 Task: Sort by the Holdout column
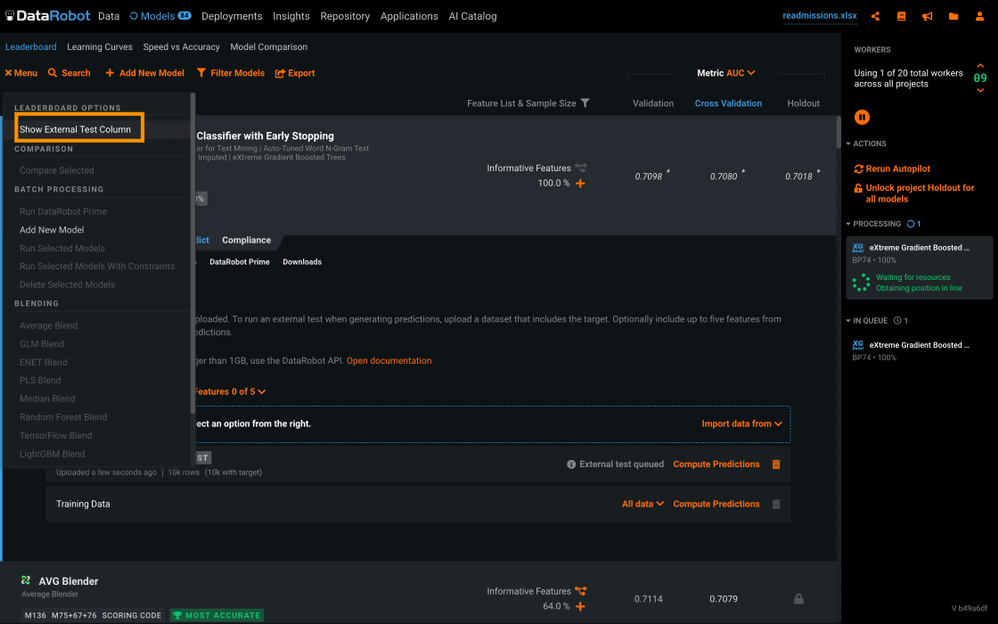click(803, 103)
